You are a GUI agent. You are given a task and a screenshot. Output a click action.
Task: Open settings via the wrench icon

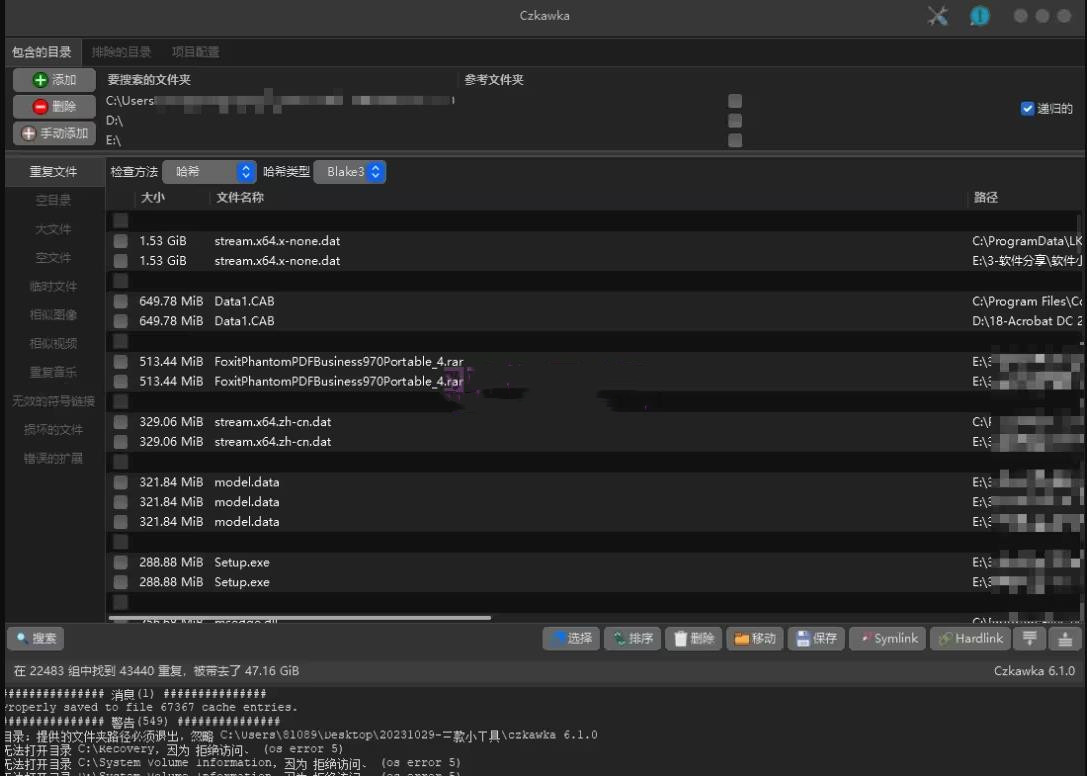point(937,16)
